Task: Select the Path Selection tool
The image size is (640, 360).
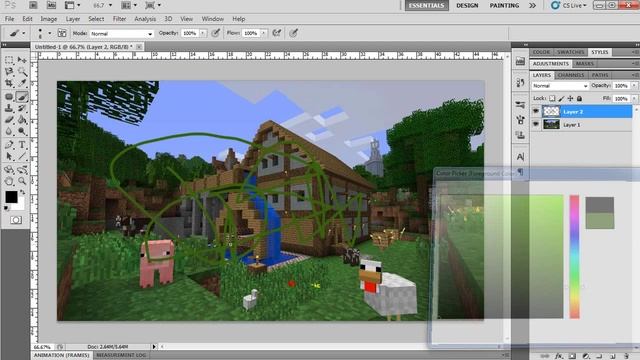Action: pos(9,156)
